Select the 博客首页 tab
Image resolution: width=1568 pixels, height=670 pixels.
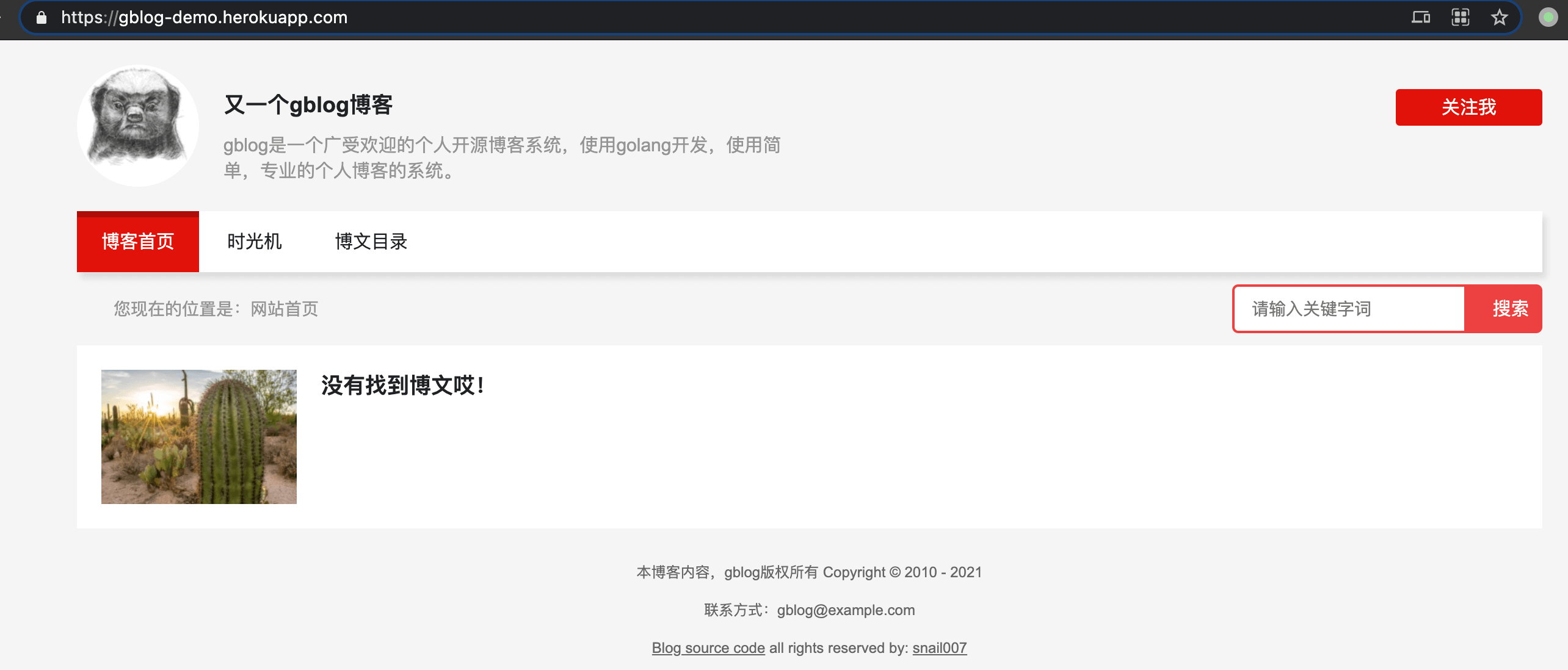point(138,242)
